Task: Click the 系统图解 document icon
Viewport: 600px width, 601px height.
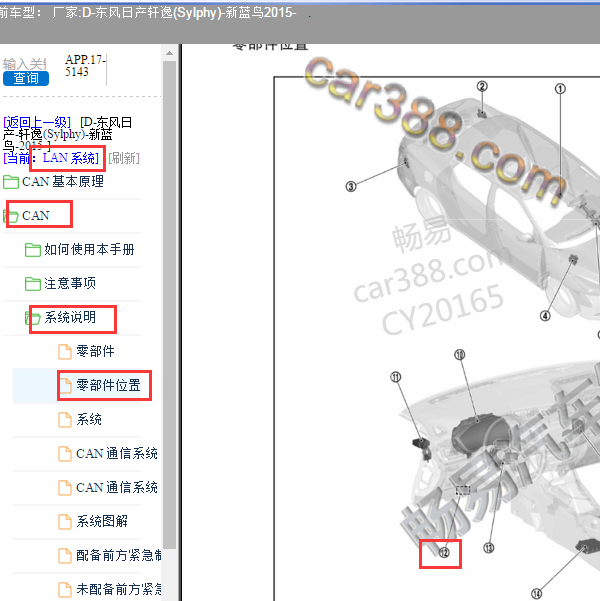Action: click(x=65, y=522)
